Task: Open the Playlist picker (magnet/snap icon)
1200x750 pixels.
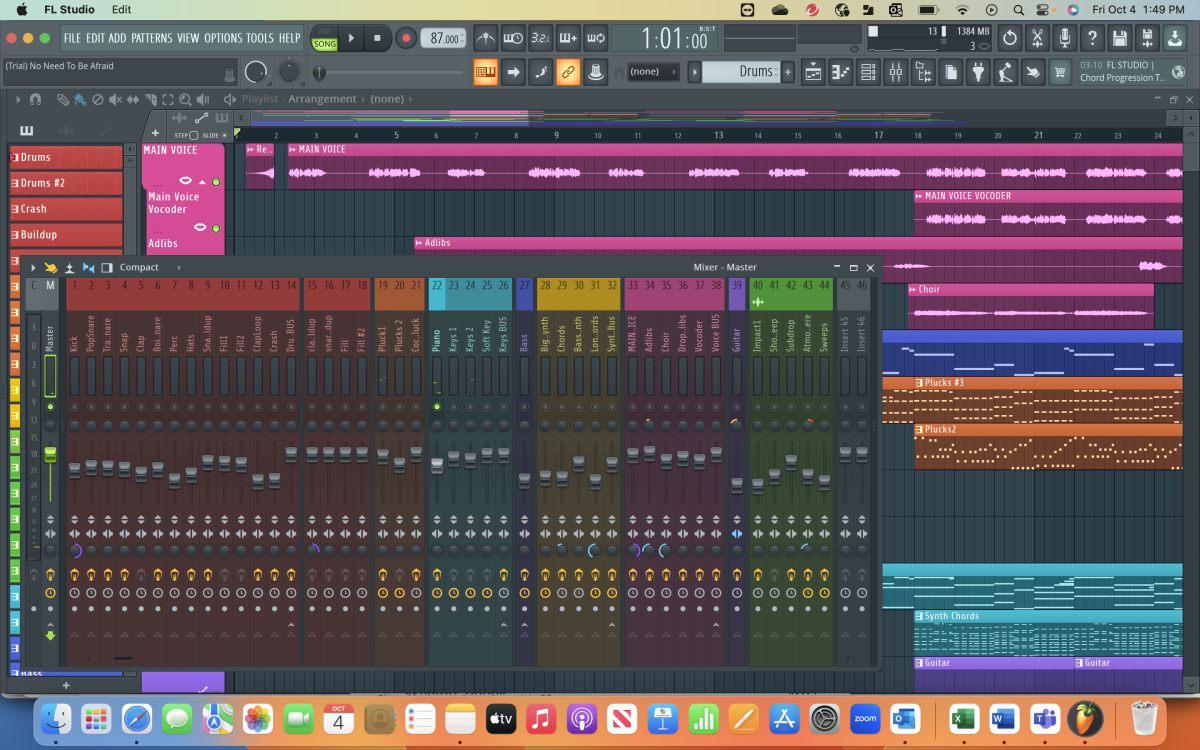Action: pos(34,99)
